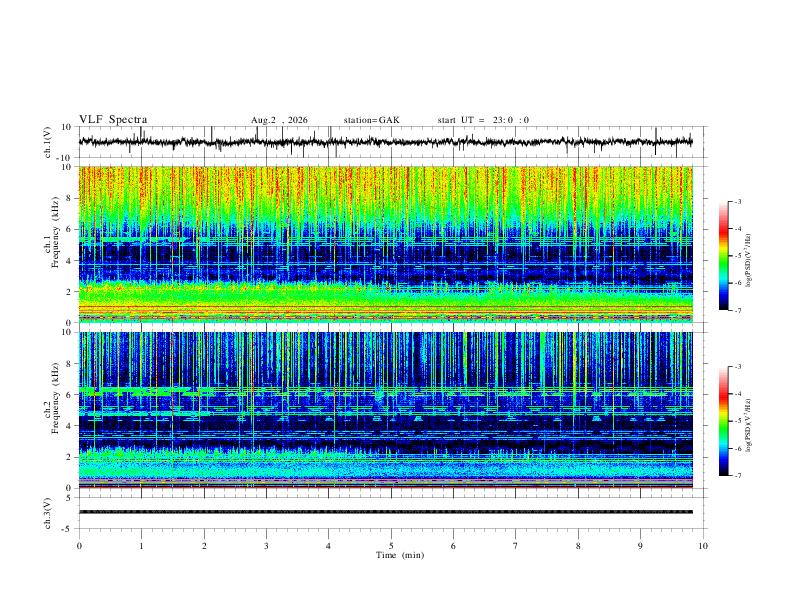Click the station=GAK label
Image resolution: width=792 pixels, height=612 pixels.
pyautogui.click(x=371, y=120)
